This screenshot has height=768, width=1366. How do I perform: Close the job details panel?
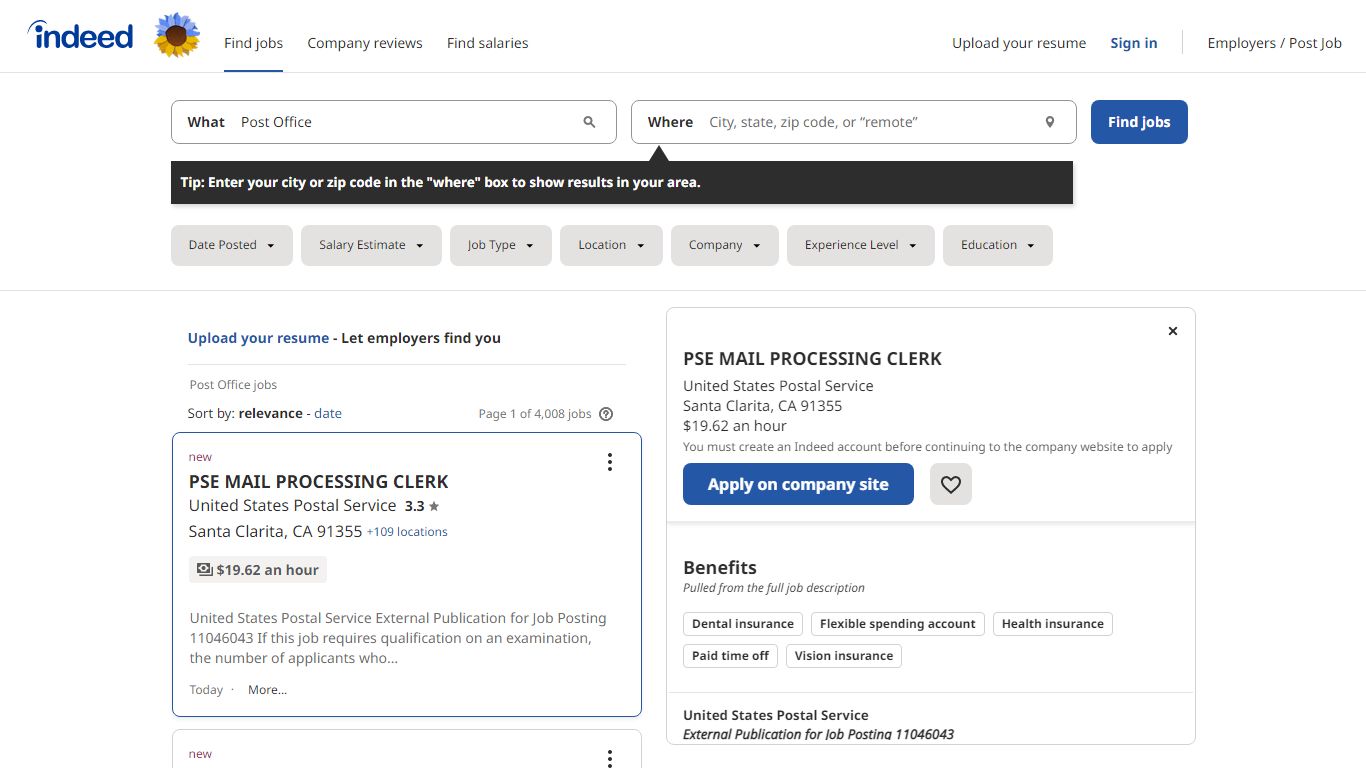coord(1173,331)
